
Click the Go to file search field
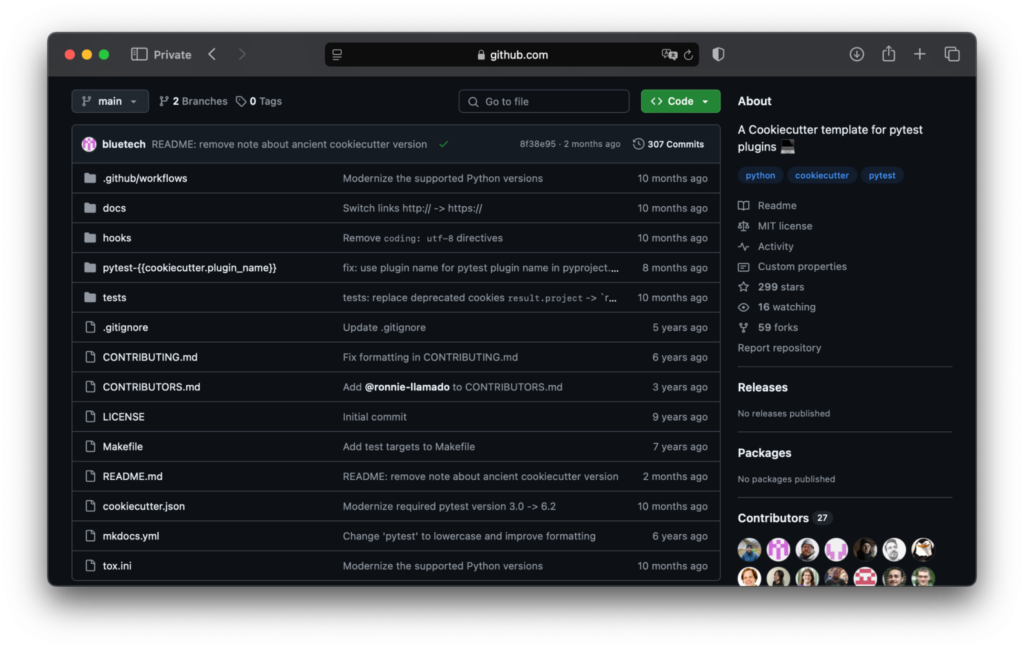544,101
